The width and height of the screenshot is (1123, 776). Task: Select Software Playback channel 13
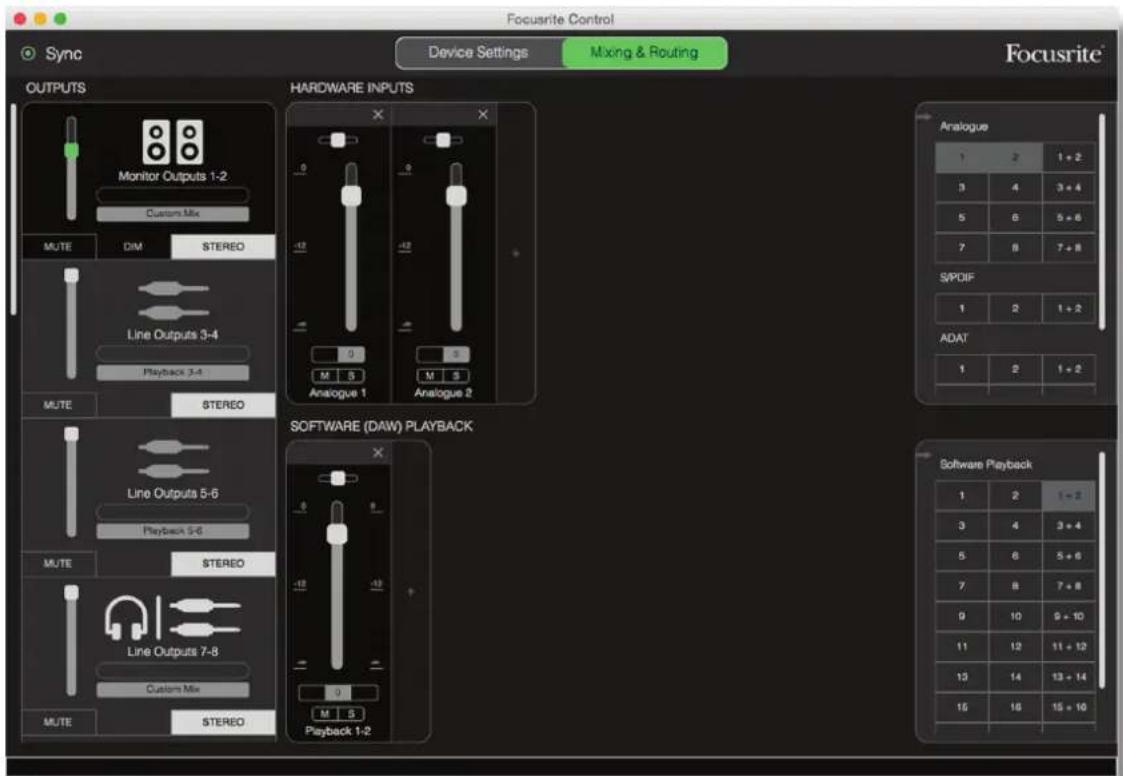tap(962, 677)
